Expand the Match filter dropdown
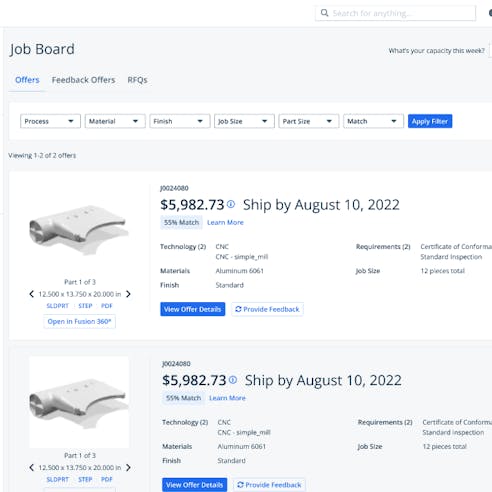 click(373, 121)
